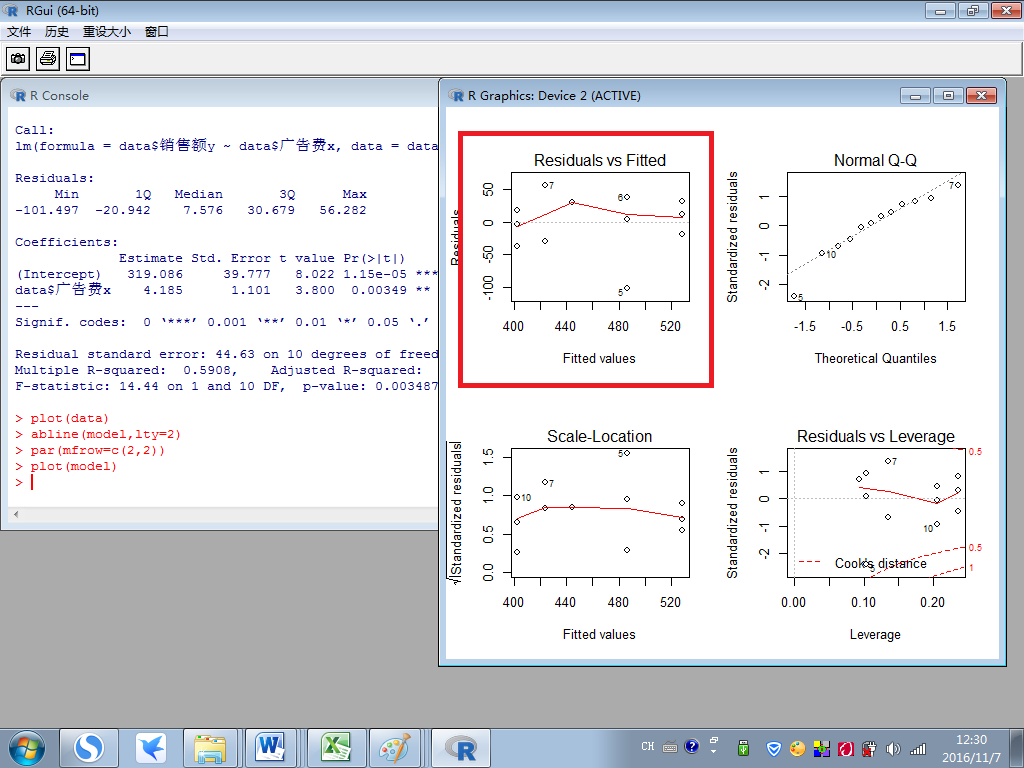Switch to Microsoft Word in taskbar

pyautogui.click(x=270, y=748)
